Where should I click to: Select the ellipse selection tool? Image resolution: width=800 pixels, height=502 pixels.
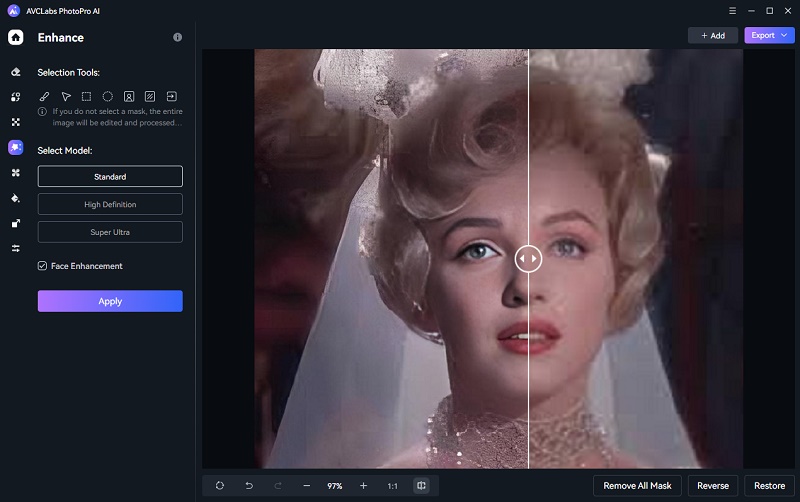click(x=108, y=96)
